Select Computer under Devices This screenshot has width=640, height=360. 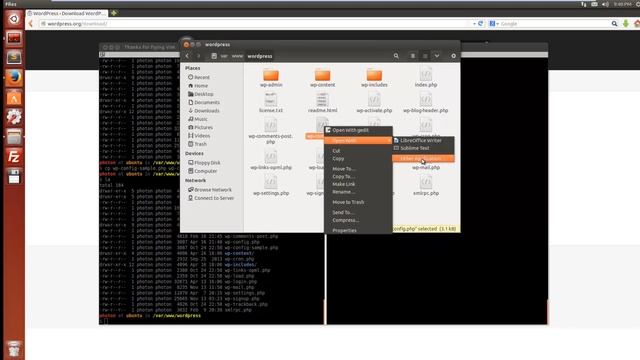click(202, 171)
